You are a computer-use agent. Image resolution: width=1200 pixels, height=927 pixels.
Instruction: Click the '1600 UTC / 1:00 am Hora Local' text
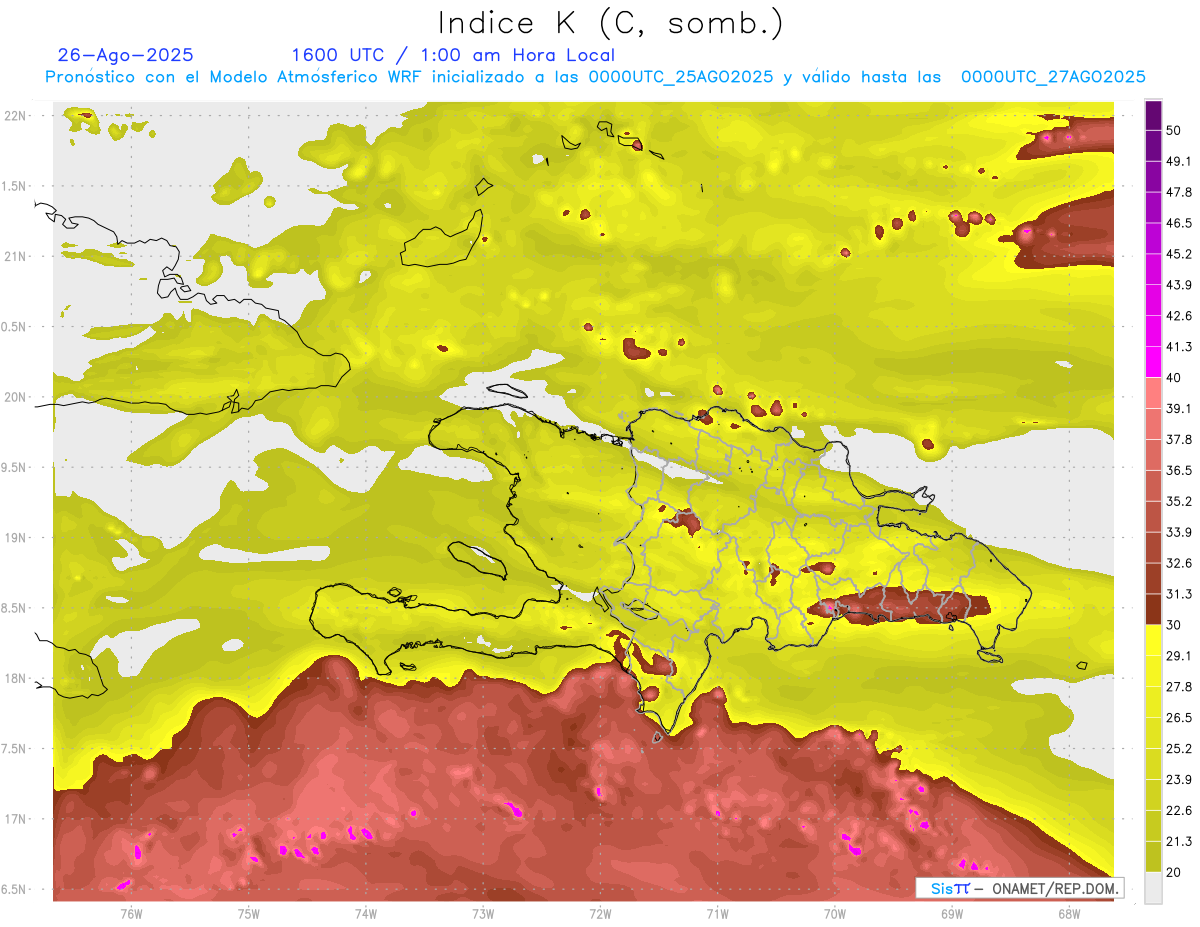(453, 56)
